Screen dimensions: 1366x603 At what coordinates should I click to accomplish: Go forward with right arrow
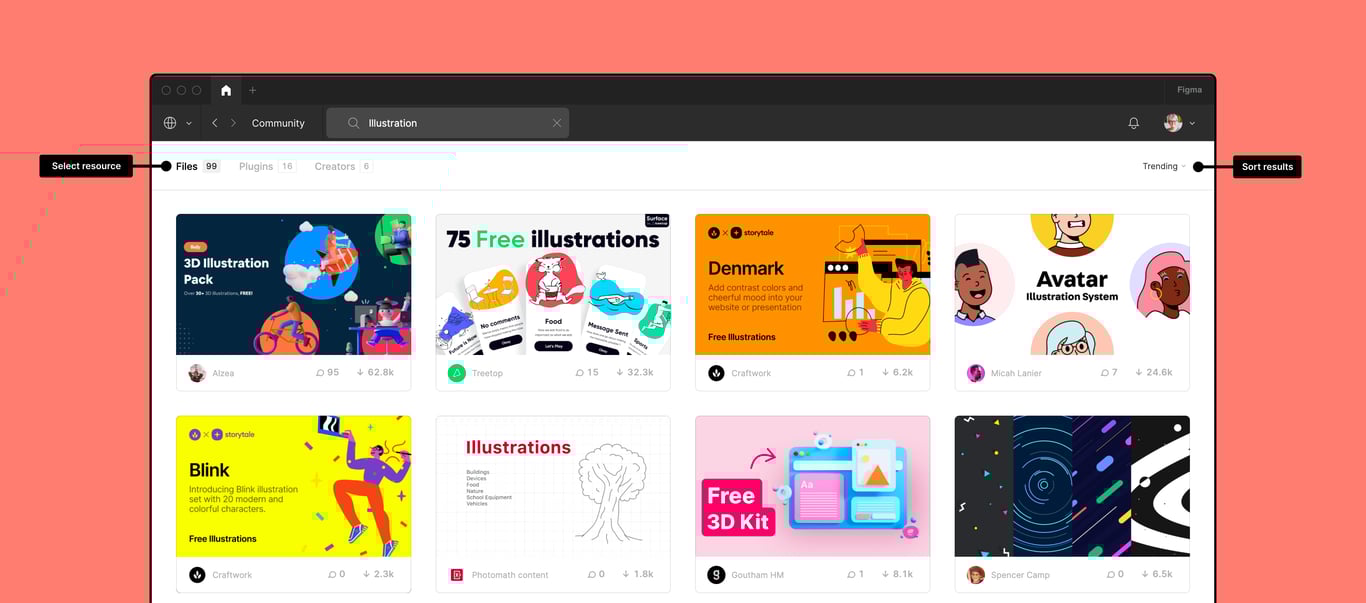click(234, 123)
